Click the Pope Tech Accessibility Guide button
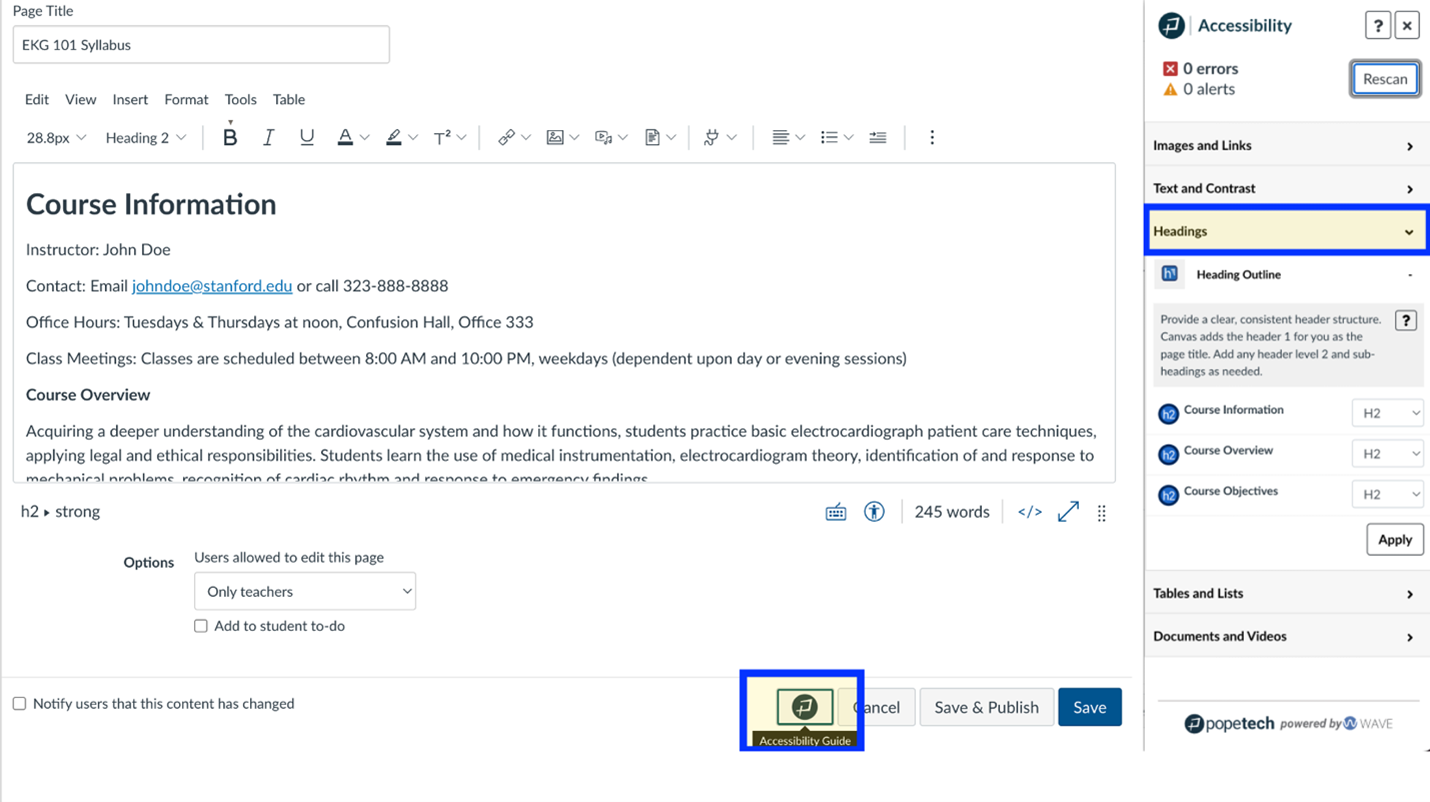Screen dimensions: 1430x802 click(x=805, y=707)
